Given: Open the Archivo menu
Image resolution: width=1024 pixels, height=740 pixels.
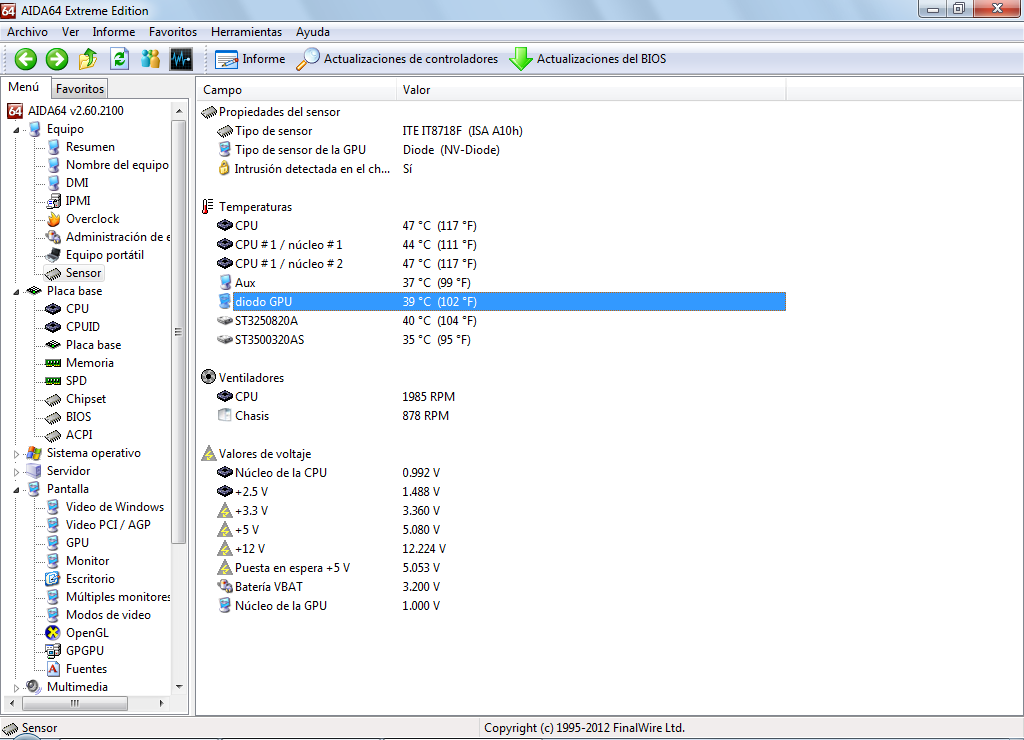Looking at the screenshot, I should click(x=27, y=32).
